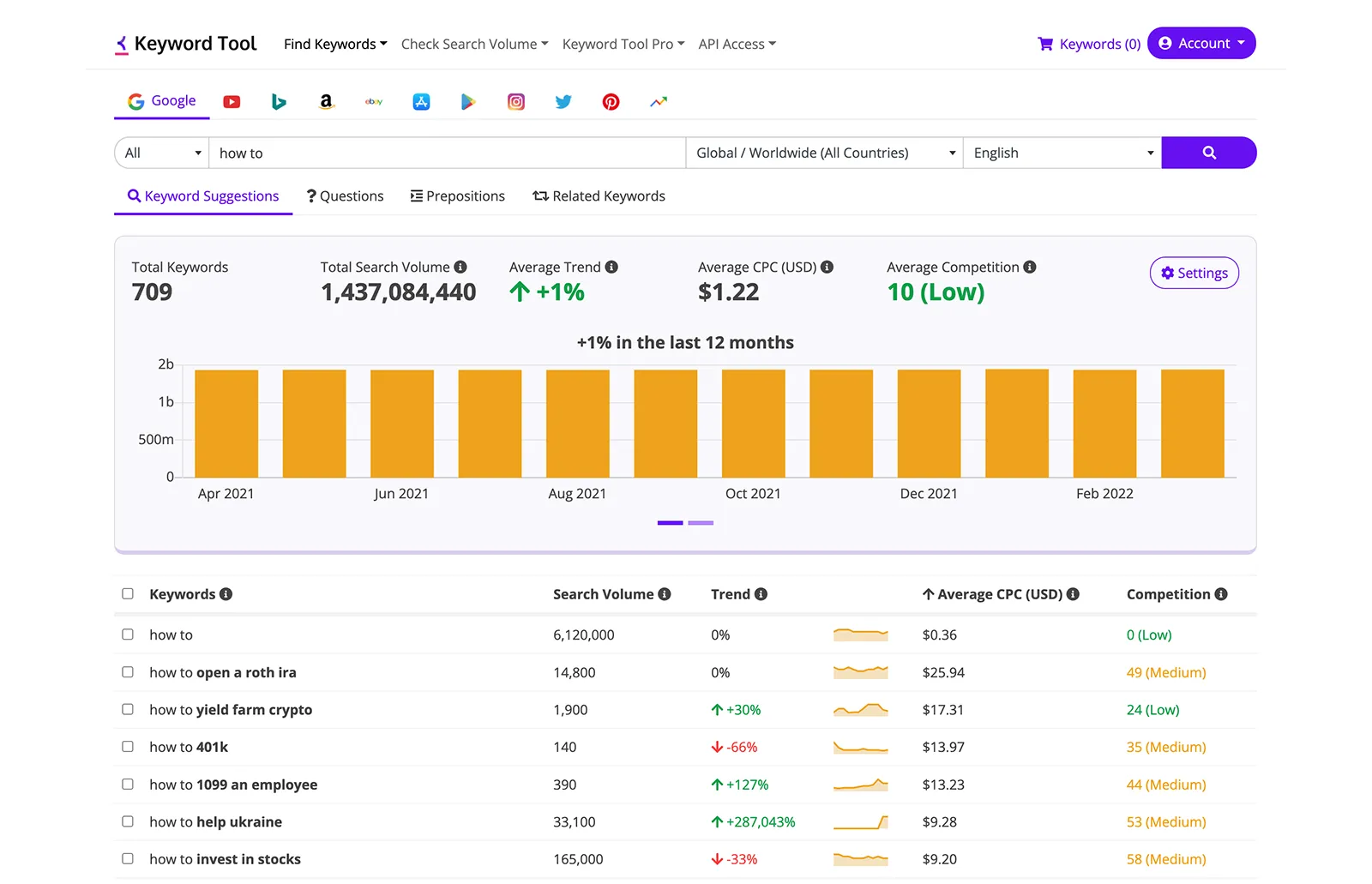1372x884 pixels.
Task: Click the Settings button
Action: (x=1194, y=274)
